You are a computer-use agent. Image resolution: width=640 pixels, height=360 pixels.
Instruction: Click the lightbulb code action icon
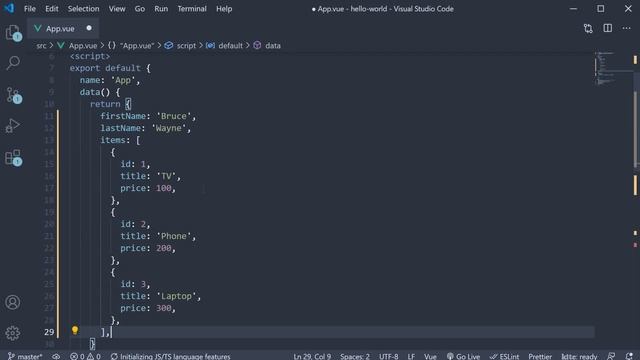[75, 330]
